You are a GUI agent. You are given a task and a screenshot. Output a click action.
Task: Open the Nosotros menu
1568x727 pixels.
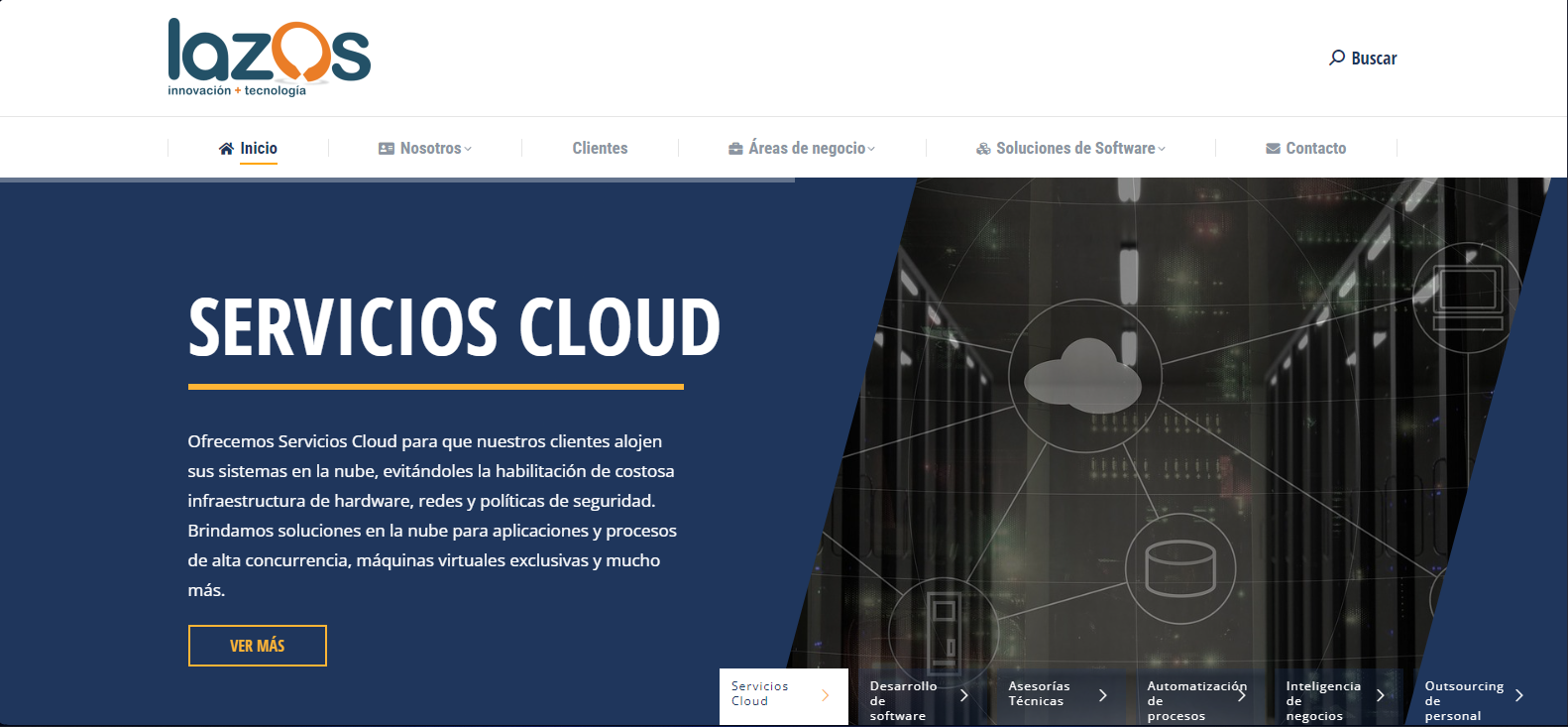coord(425,149)
